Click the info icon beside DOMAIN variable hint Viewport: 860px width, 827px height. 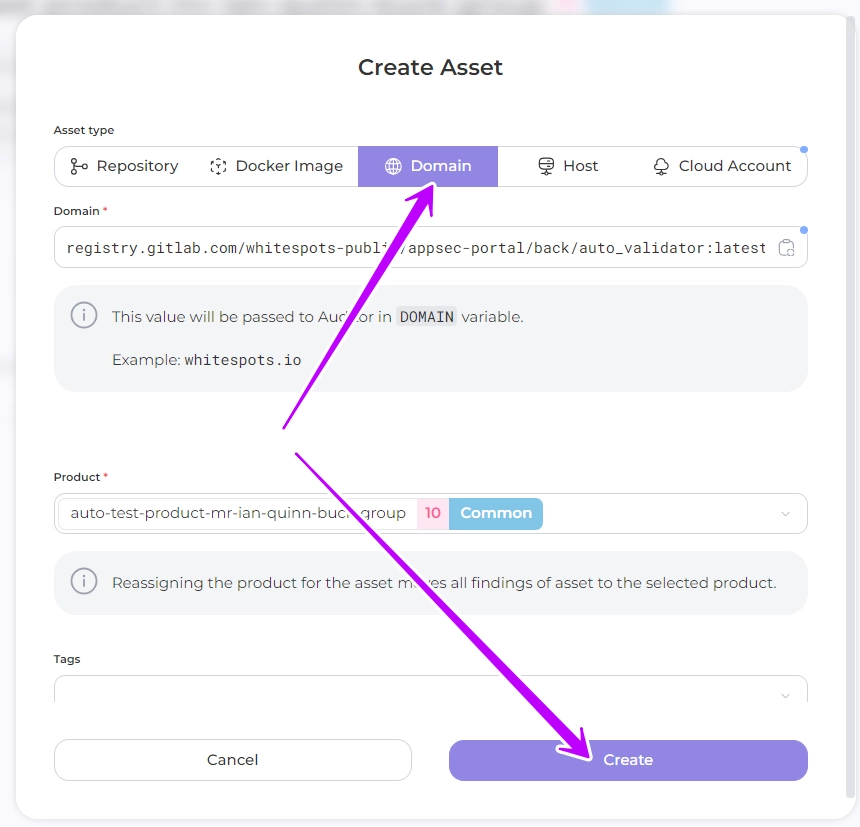pos(84,316)
